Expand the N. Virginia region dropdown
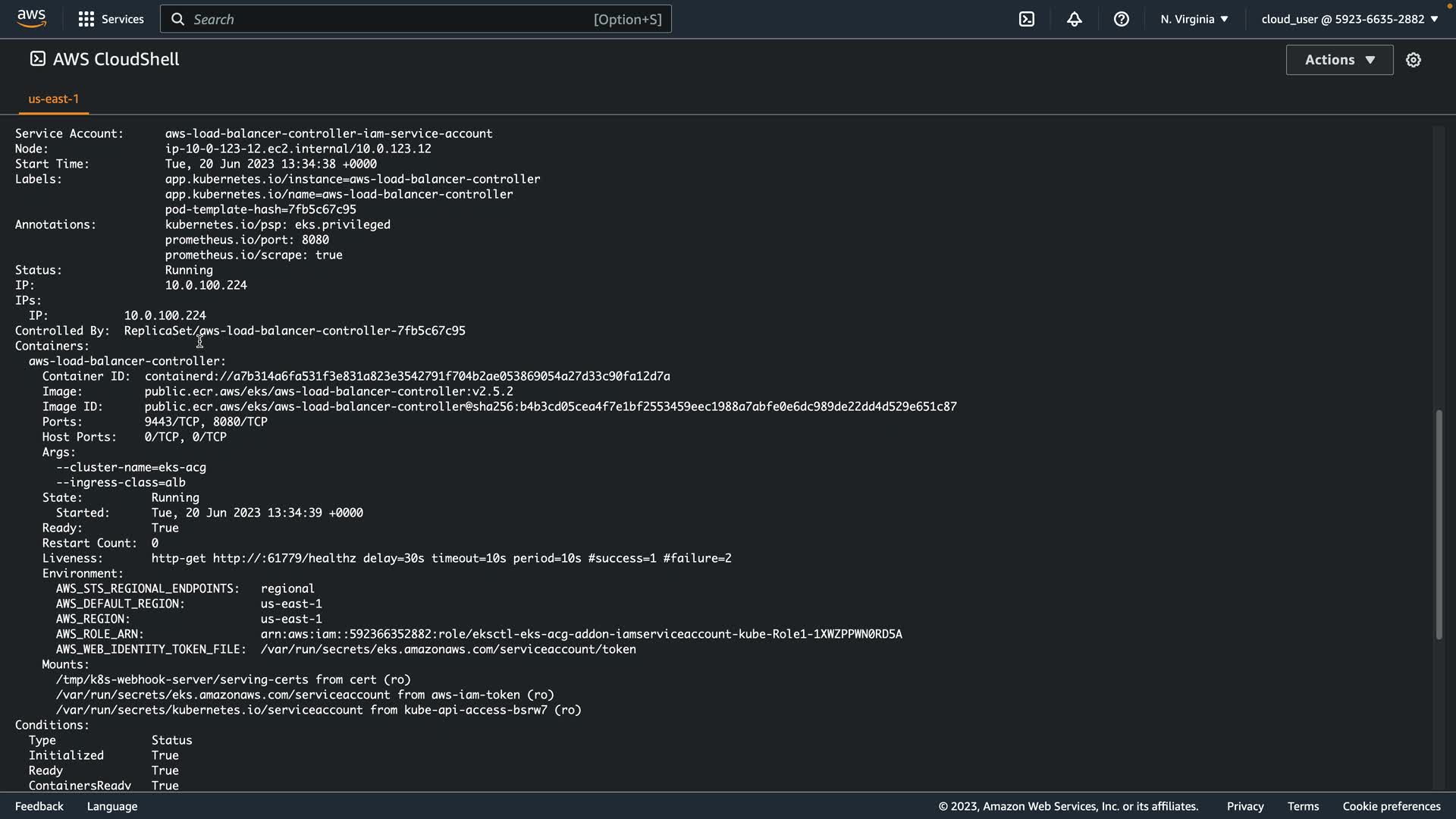This screenshot has width=1456, height=819. click(x=1194, y=19)
